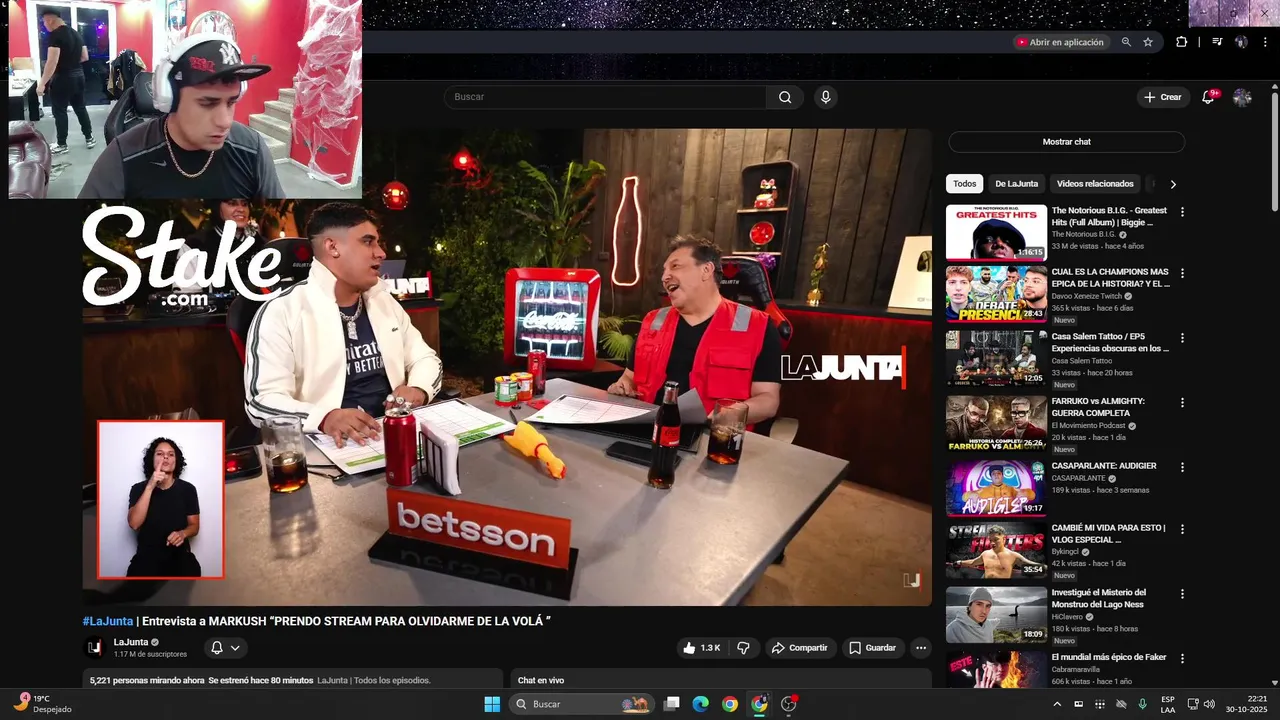The image size is (1280, 720).
Task: Click the main LaJunta video player
Action: tap(507, 366)
